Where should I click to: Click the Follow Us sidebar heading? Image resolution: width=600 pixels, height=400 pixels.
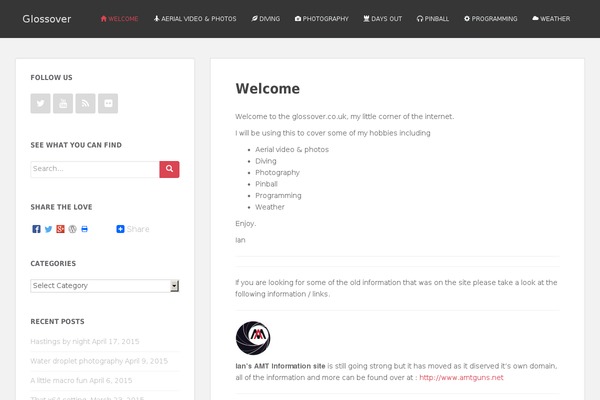51,77
